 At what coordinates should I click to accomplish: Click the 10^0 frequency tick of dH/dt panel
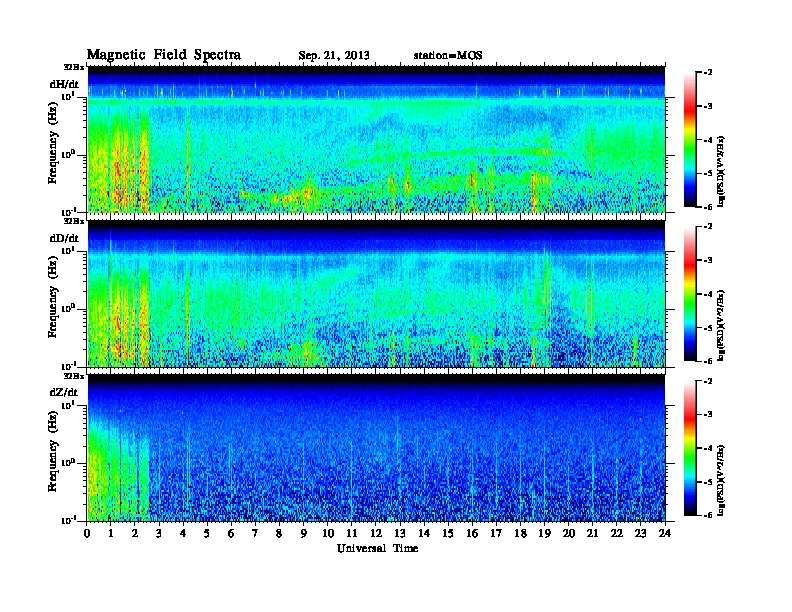coord(68,154)
